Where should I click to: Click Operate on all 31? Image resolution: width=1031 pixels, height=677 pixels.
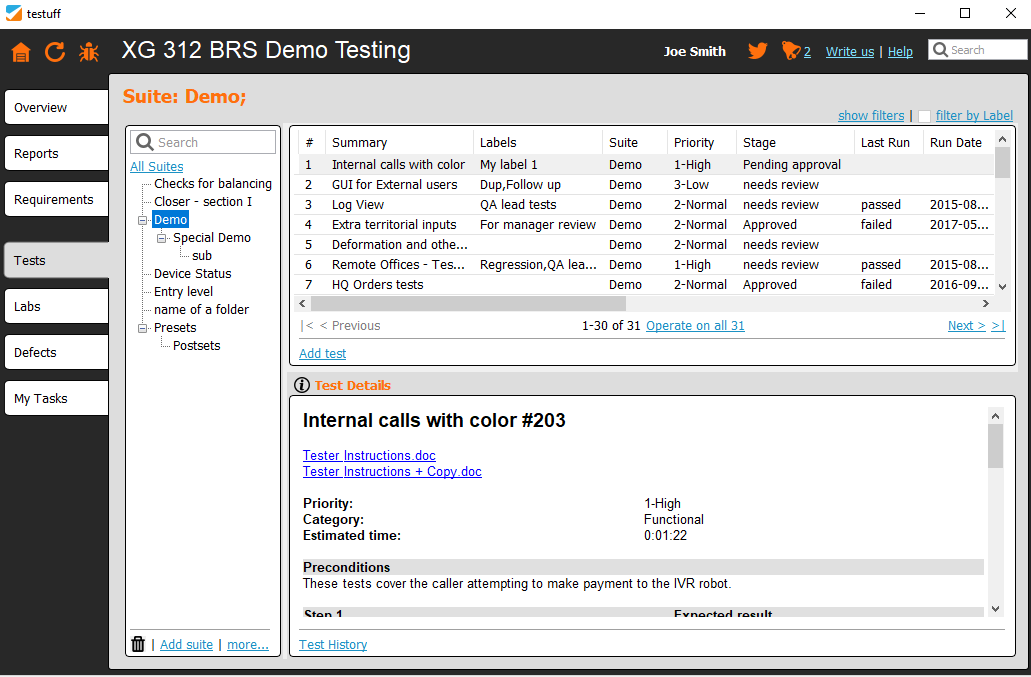[x=695, y=325]
